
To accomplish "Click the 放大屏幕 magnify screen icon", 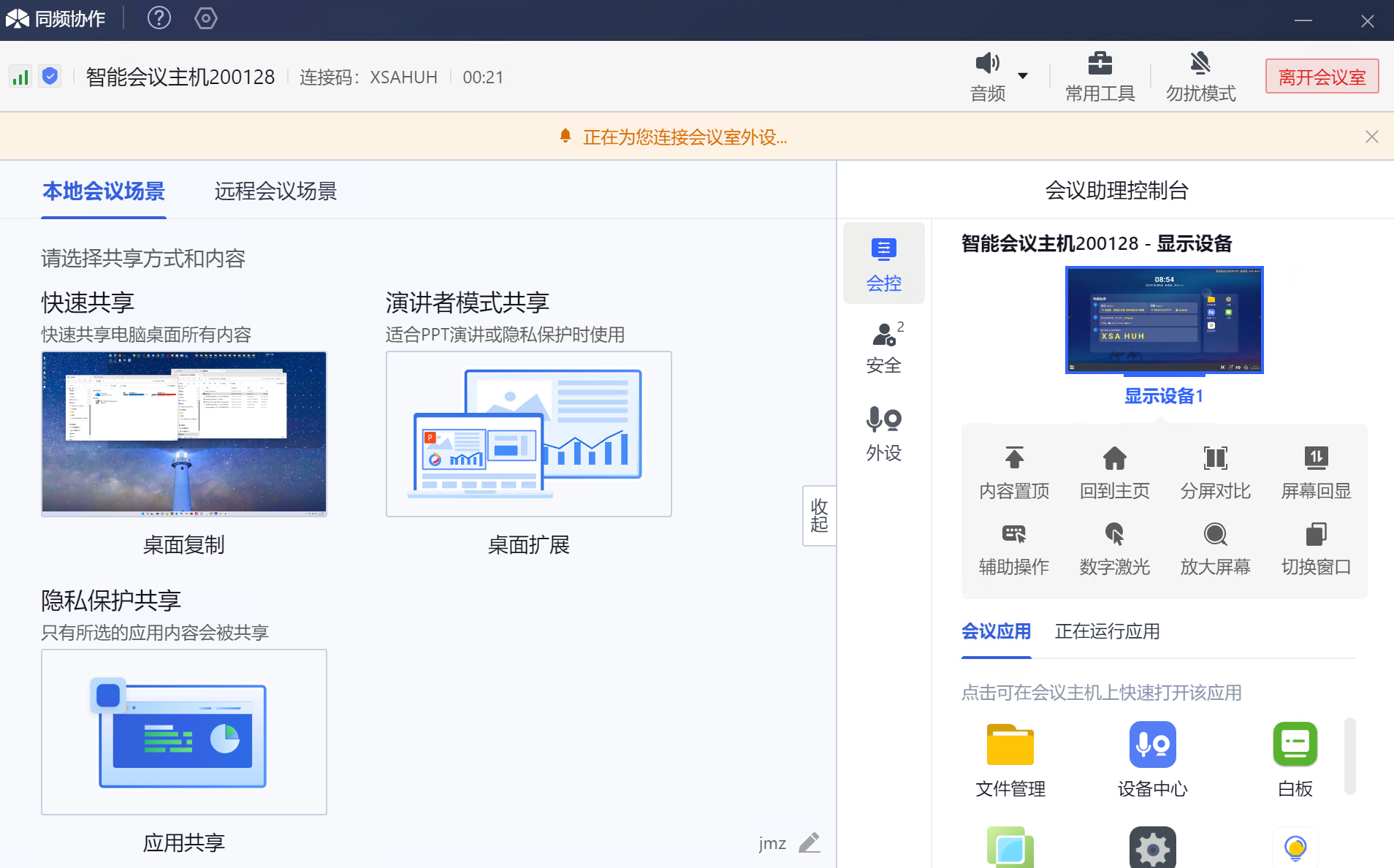I will click(x=1215, y=534).
